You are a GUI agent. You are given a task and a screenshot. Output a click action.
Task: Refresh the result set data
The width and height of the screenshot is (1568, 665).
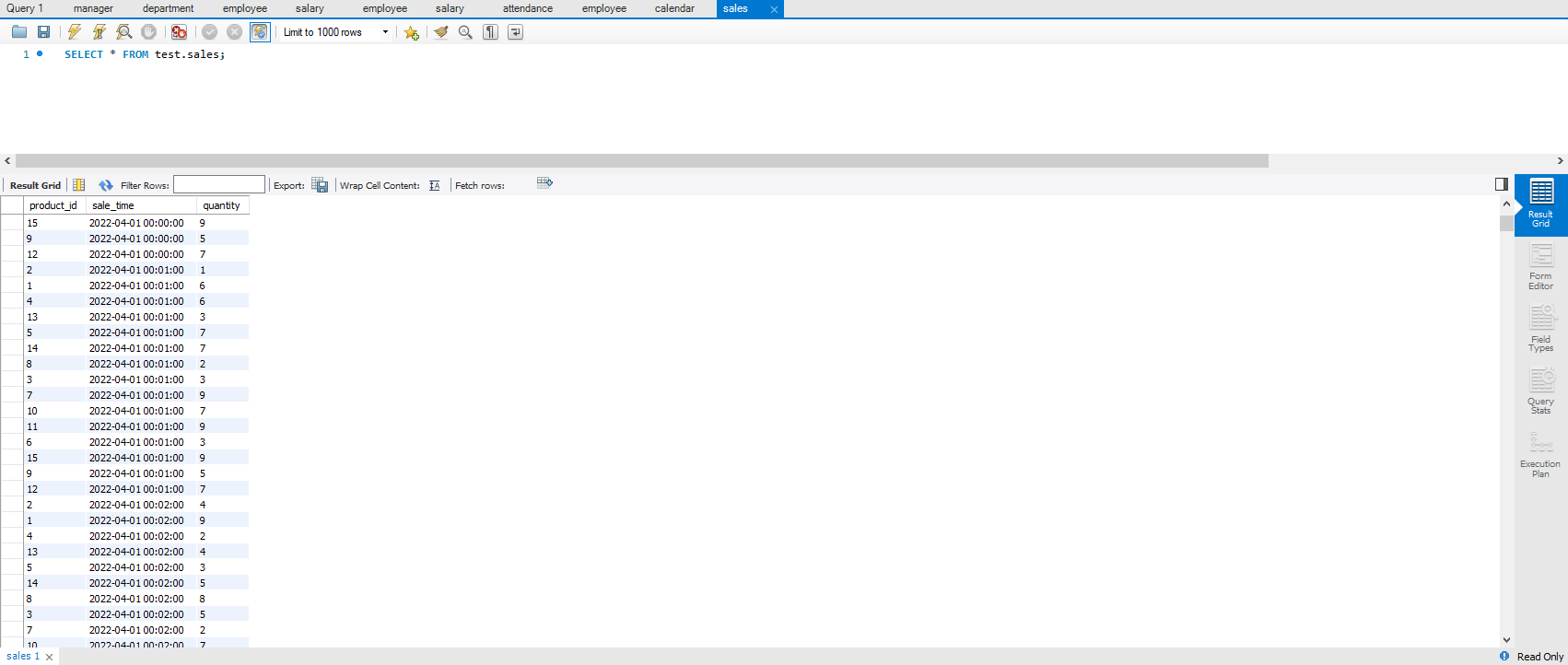(106, 185)
